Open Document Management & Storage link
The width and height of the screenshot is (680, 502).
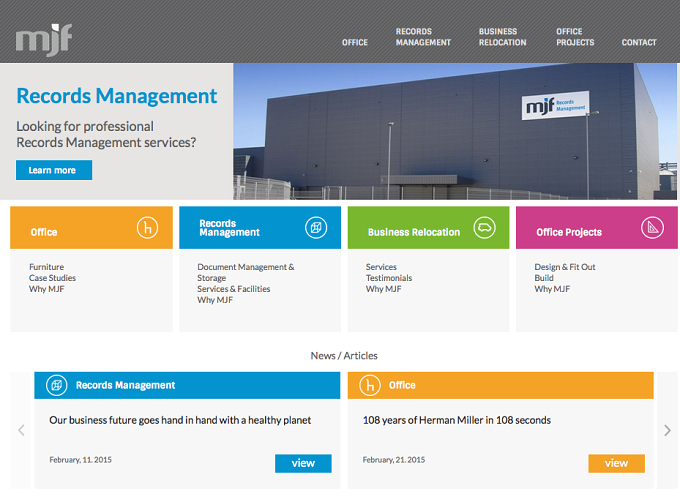coord(246,272)
